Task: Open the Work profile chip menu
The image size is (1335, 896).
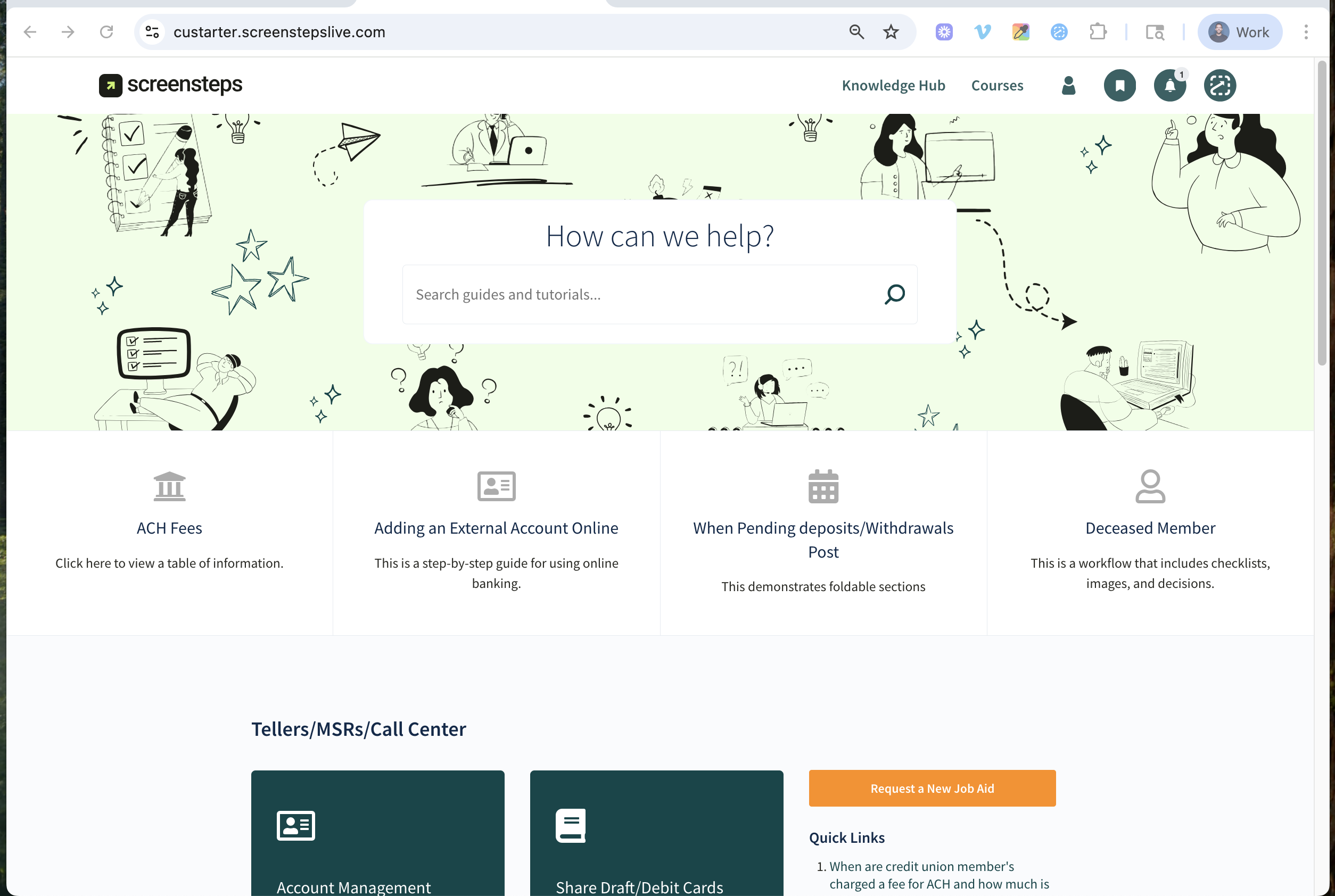Action: coord(1240,32)
